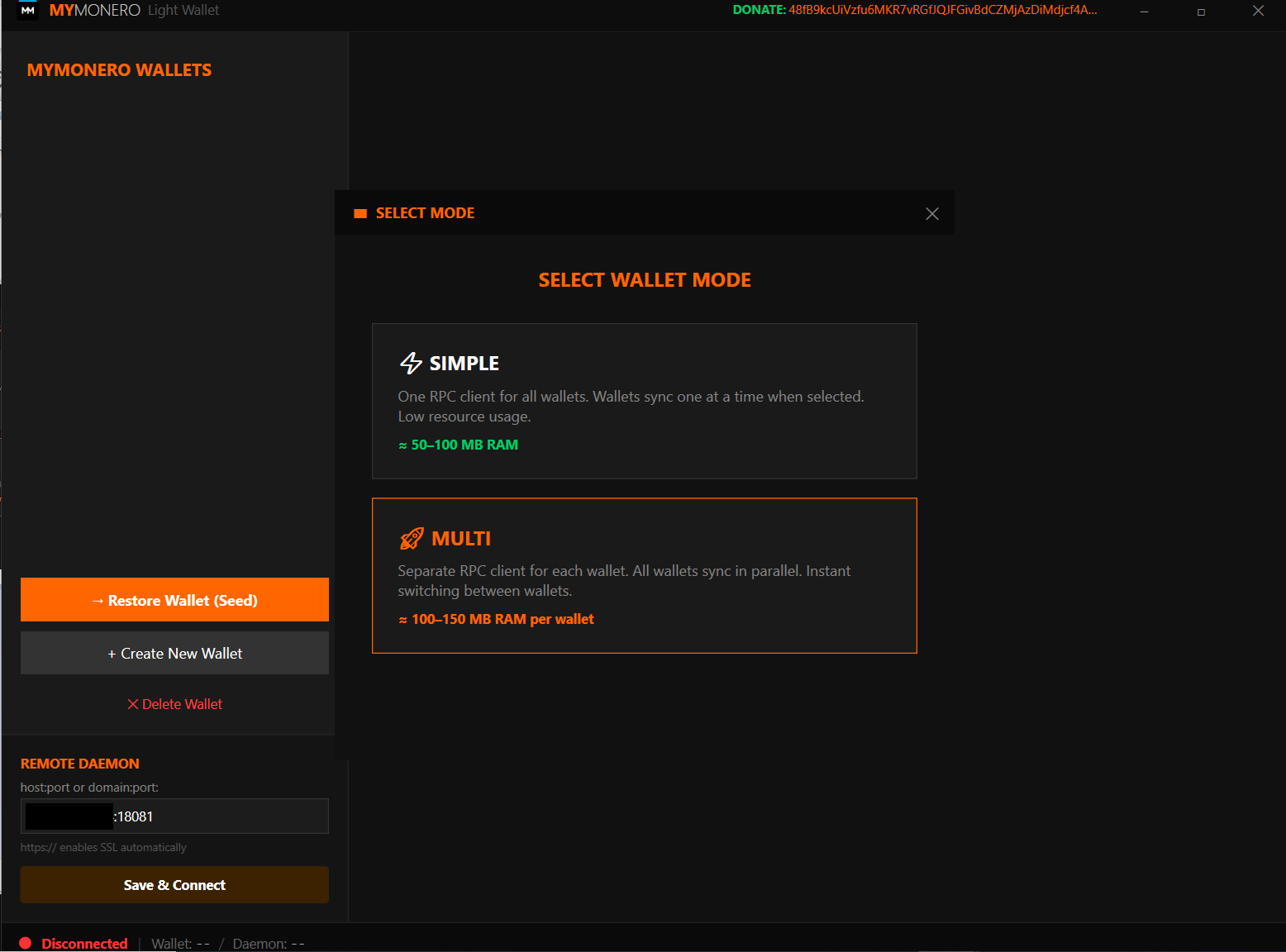Click the red Disconnected status dot
This screenshot has width=1286, height=952.
point(26,943)
